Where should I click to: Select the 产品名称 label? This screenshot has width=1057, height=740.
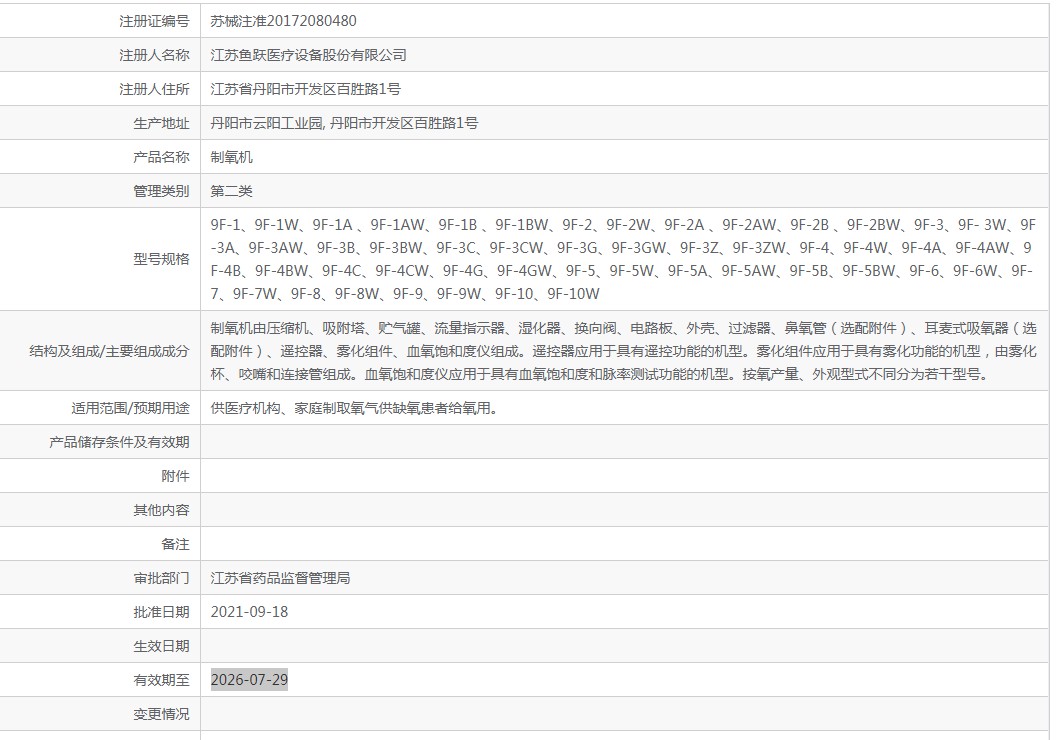pos(162,157)
